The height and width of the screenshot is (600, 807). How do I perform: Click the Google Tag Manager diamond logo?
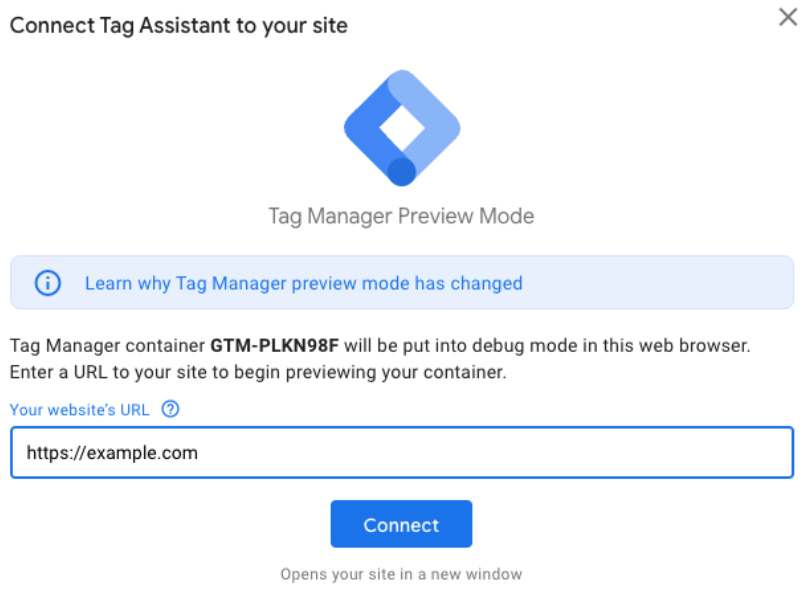[x=402, y=128]
